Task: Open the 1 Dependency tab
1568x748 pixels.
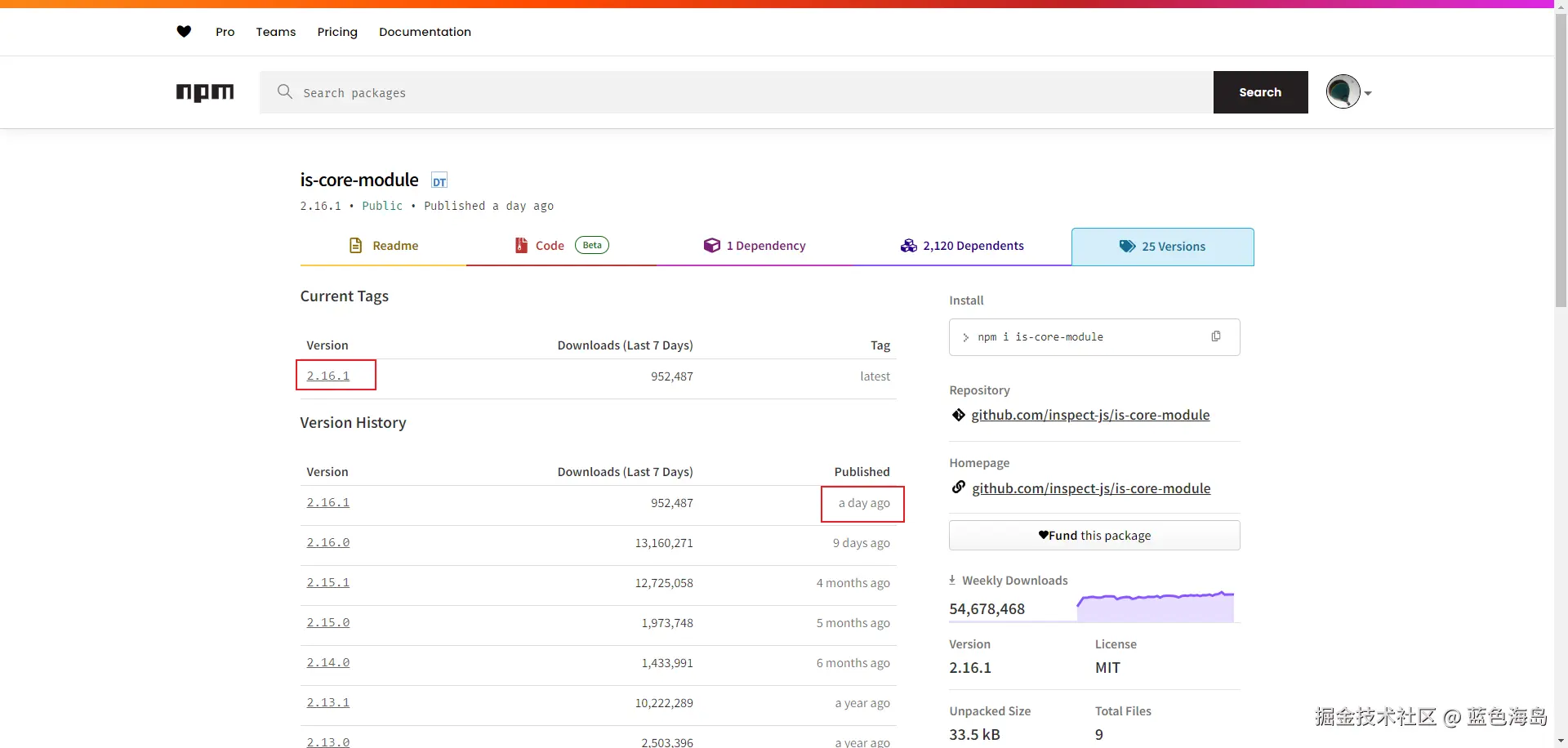Action: 755,246
